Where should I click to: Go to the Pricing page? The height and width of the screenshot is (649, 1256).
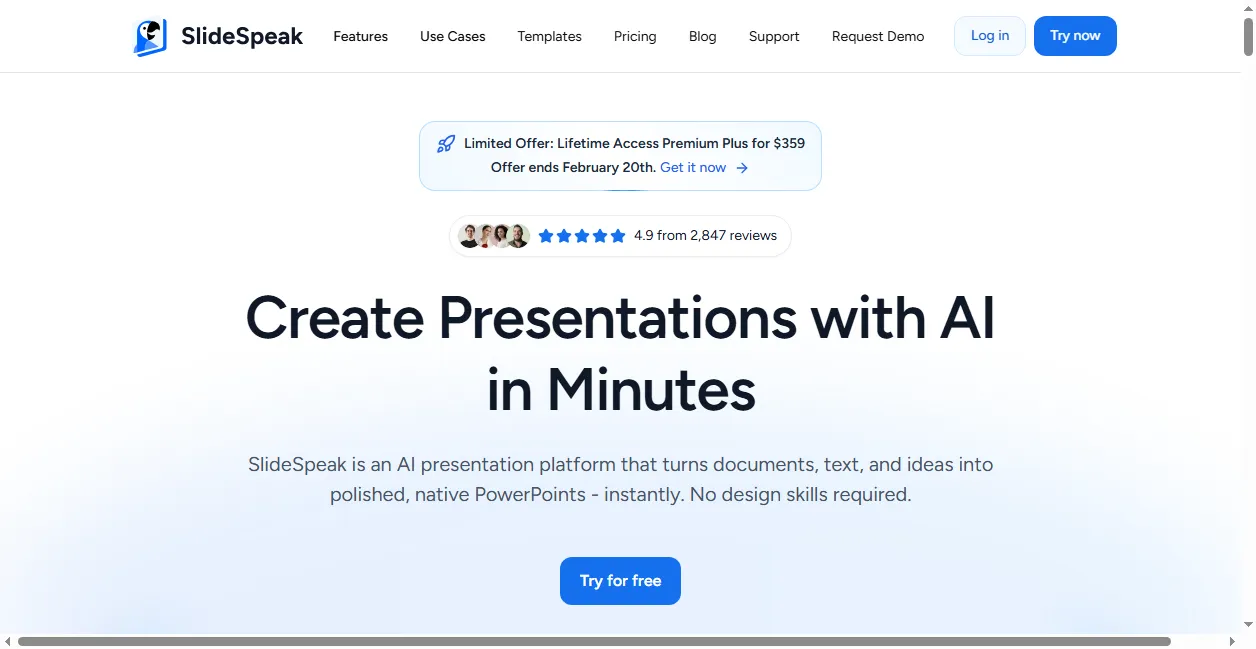pos(635,36)
